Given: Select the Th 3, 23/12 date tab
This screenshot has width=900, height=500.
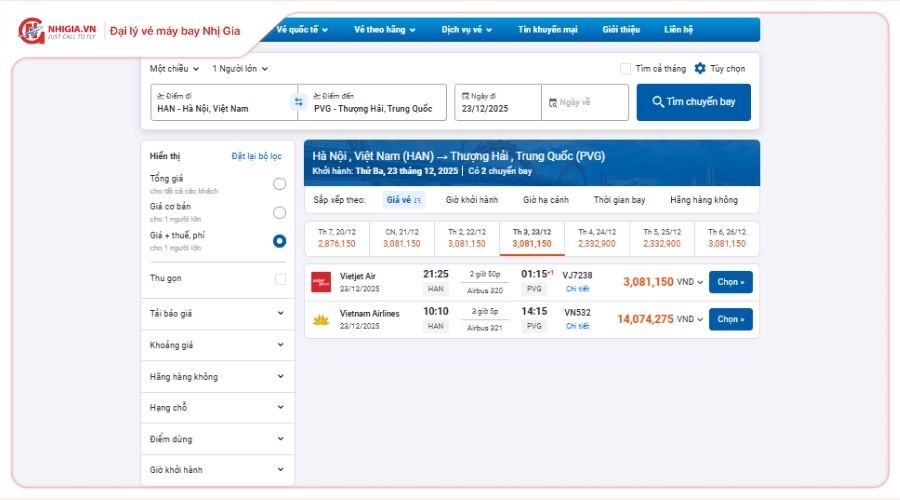Looking at the screenshot, I should click(532, 238).
